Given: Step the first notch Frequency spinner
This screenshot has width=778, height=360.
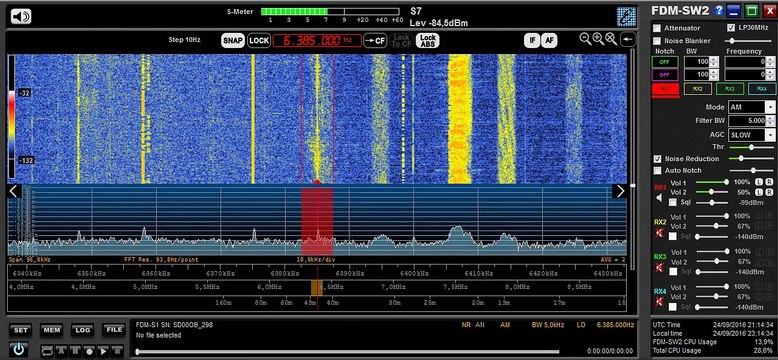Looking at the screenshot, I should point(770,62).
